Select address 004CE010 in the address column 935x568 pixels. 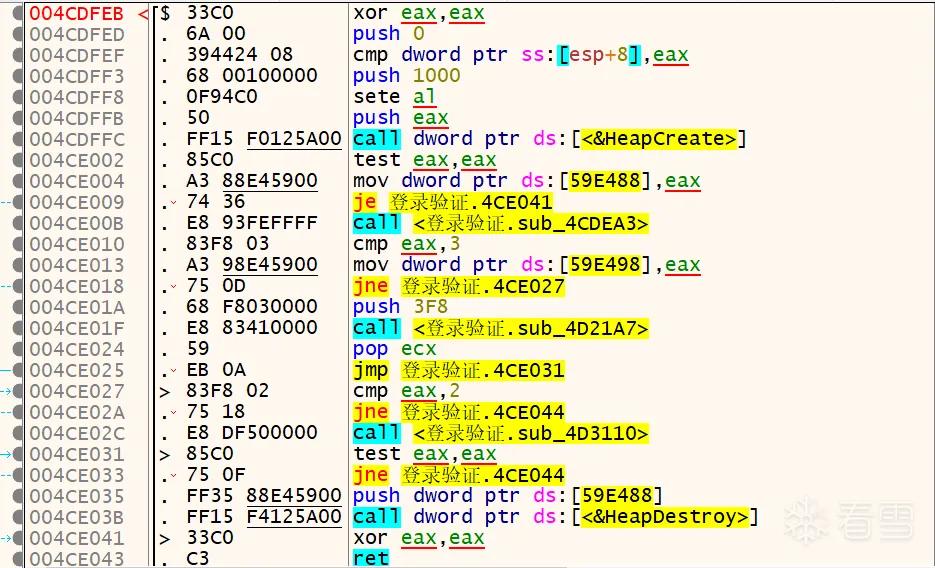(77, 244)
